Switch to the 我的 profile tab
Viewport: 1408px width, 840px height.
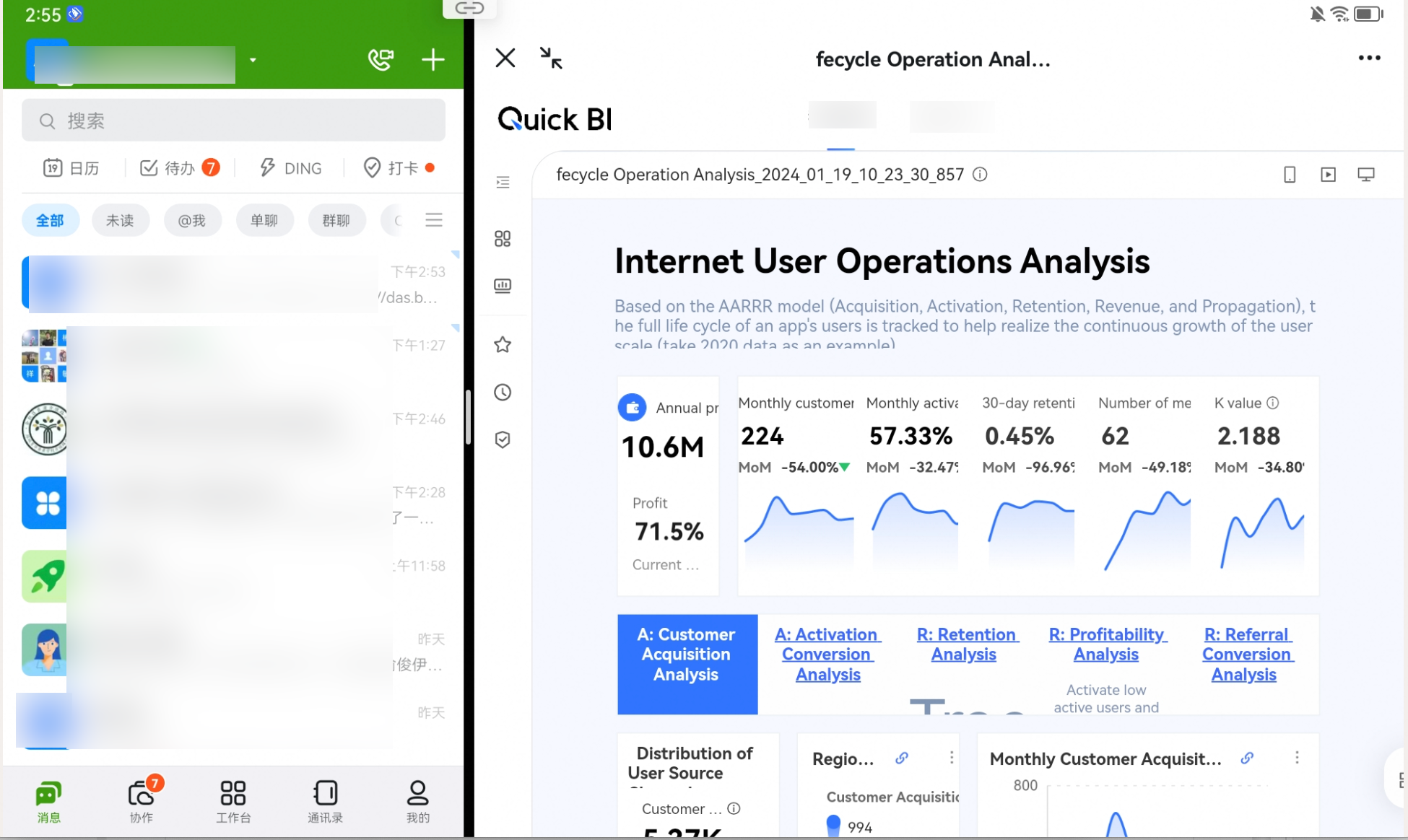click(x=417, y=802)
